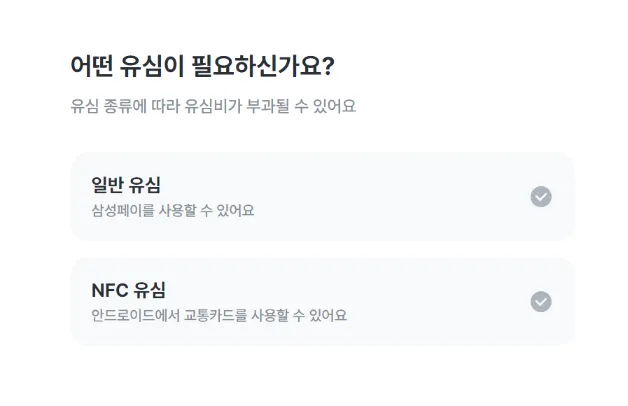The image size is (628, 406).
Task: Toggle the gray checkmark beside 삼성페이 description
Action: (x=541, y=196)
